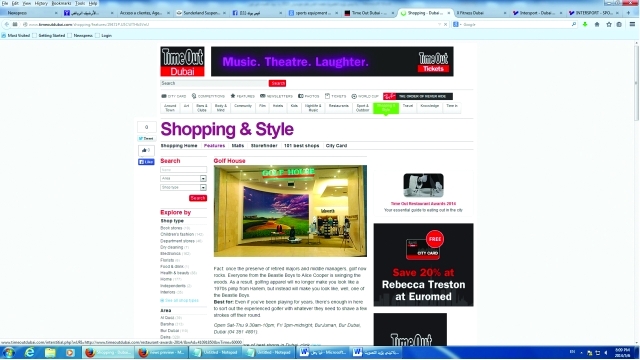The height and width of the screenshot is (360, 640).
Task: Open the Storefinder link
Action: 264,146
